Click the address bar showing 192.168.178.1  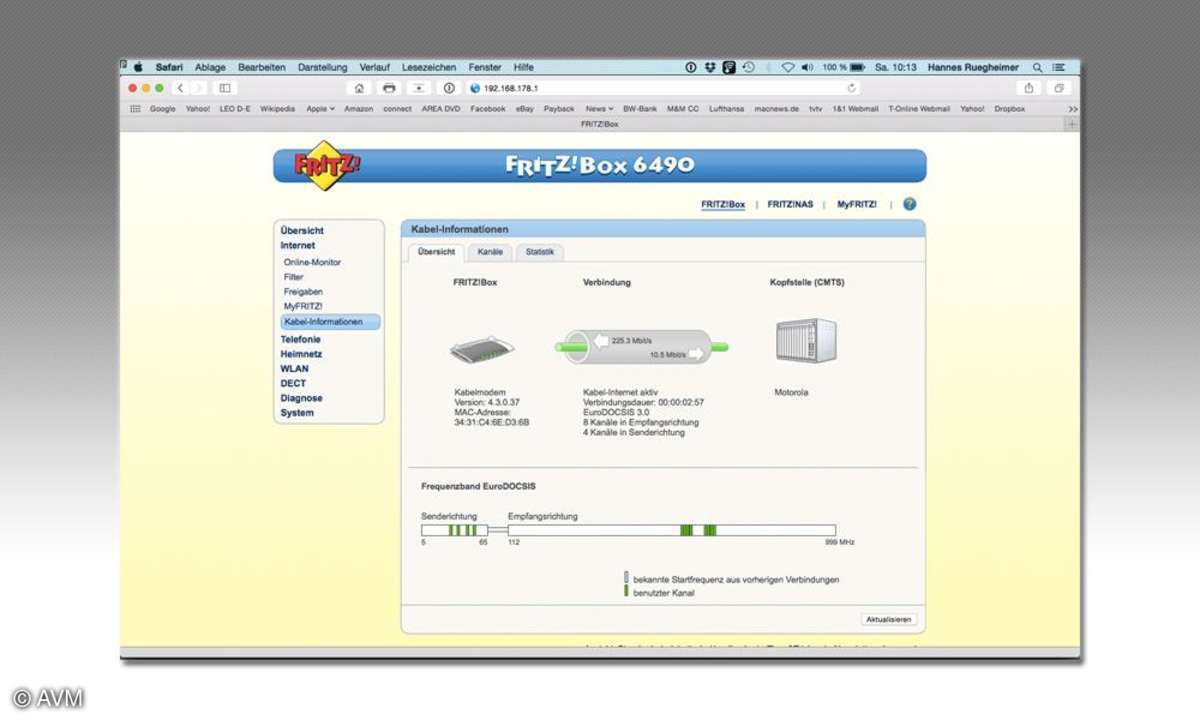coord(664,88)
